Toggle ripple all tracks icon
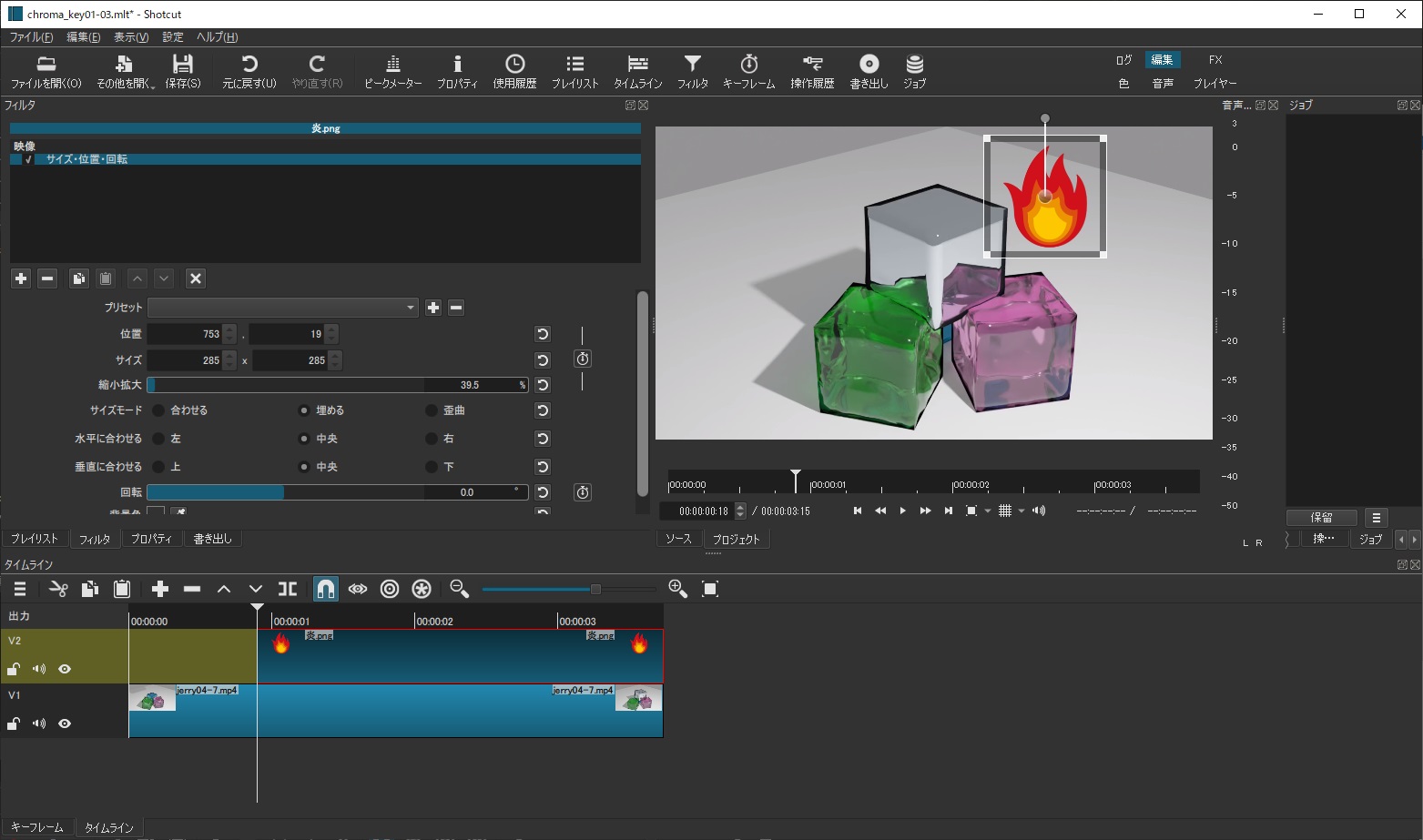 click(422, 589)
